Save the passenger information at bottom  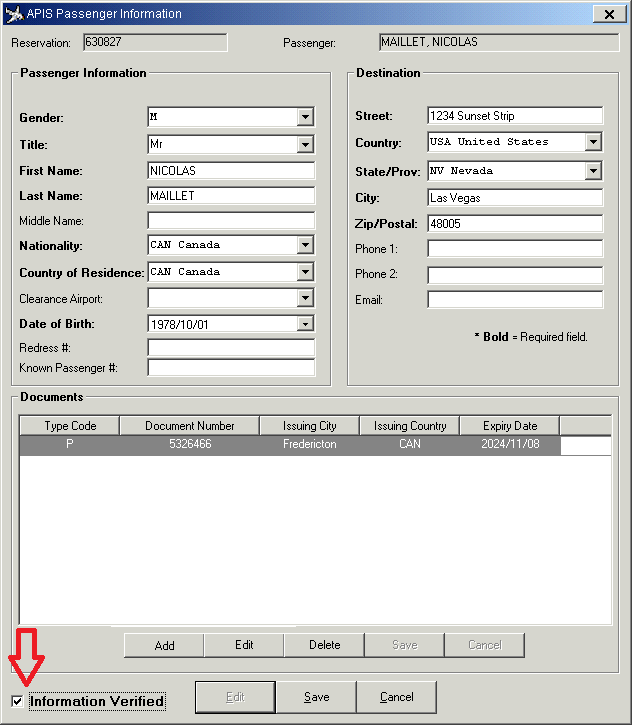[x=316, y=697]
